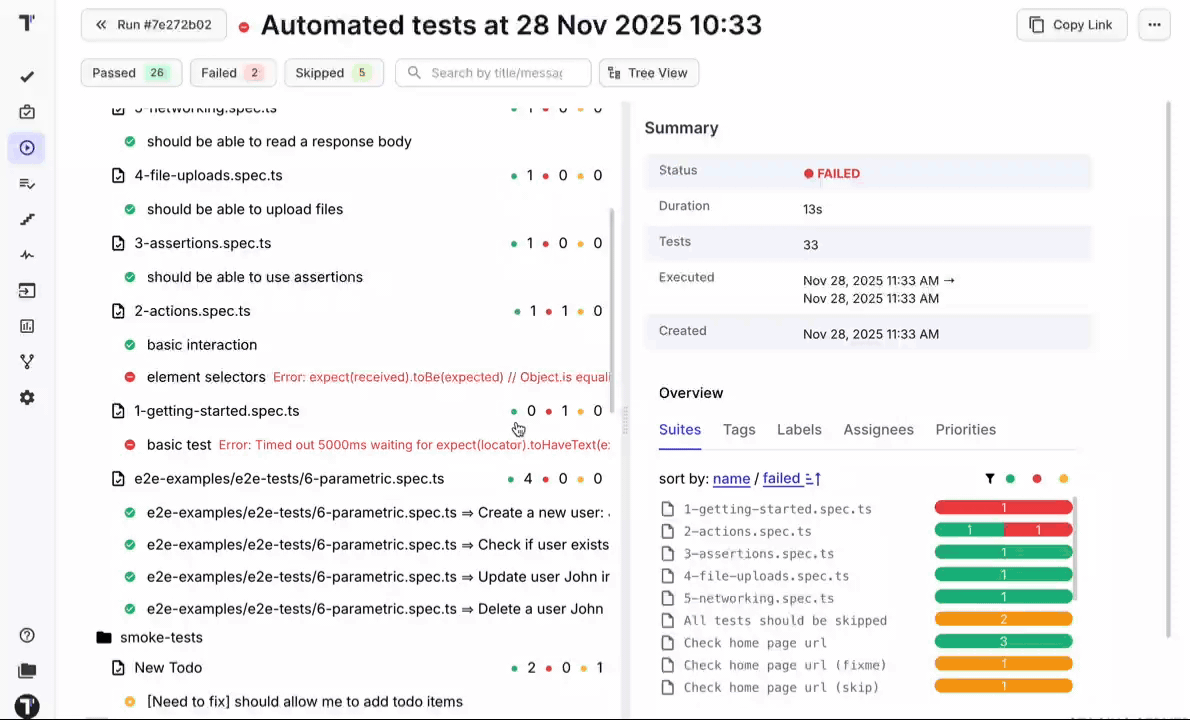Toggle the red failed filter dot
Screen dimensions: 1190x720
(1037, 479)
